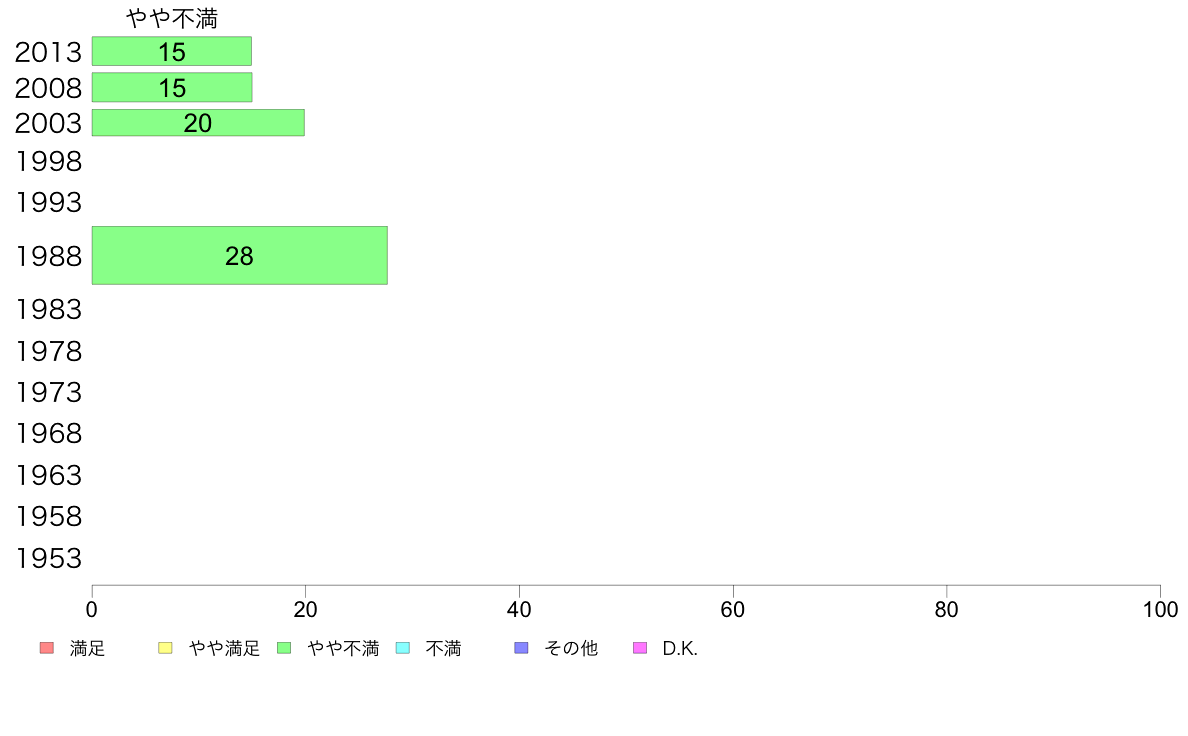Click the cyan 不満 legend swatch
Image resolution: width=1188 pixels, height=736 pixels.
click(403, 648)
